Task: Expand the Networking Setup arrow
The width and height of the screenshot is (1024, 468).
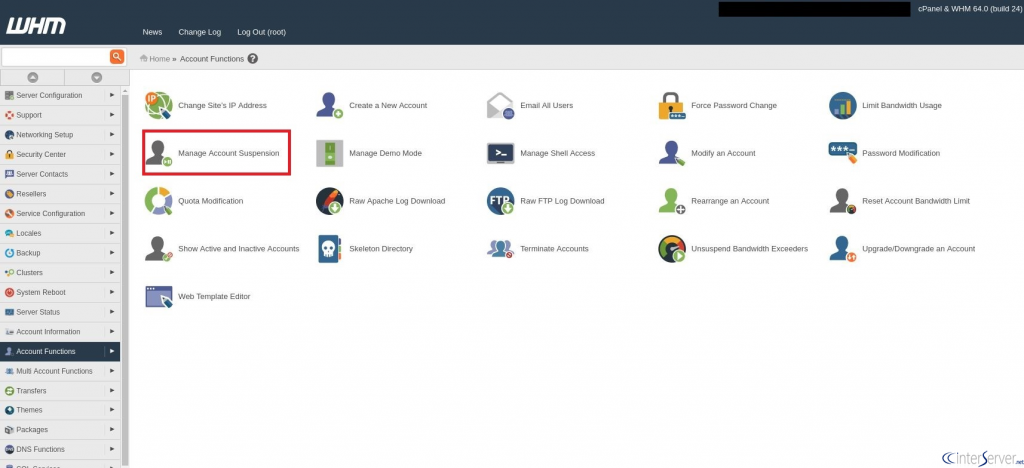Action: 112,134
